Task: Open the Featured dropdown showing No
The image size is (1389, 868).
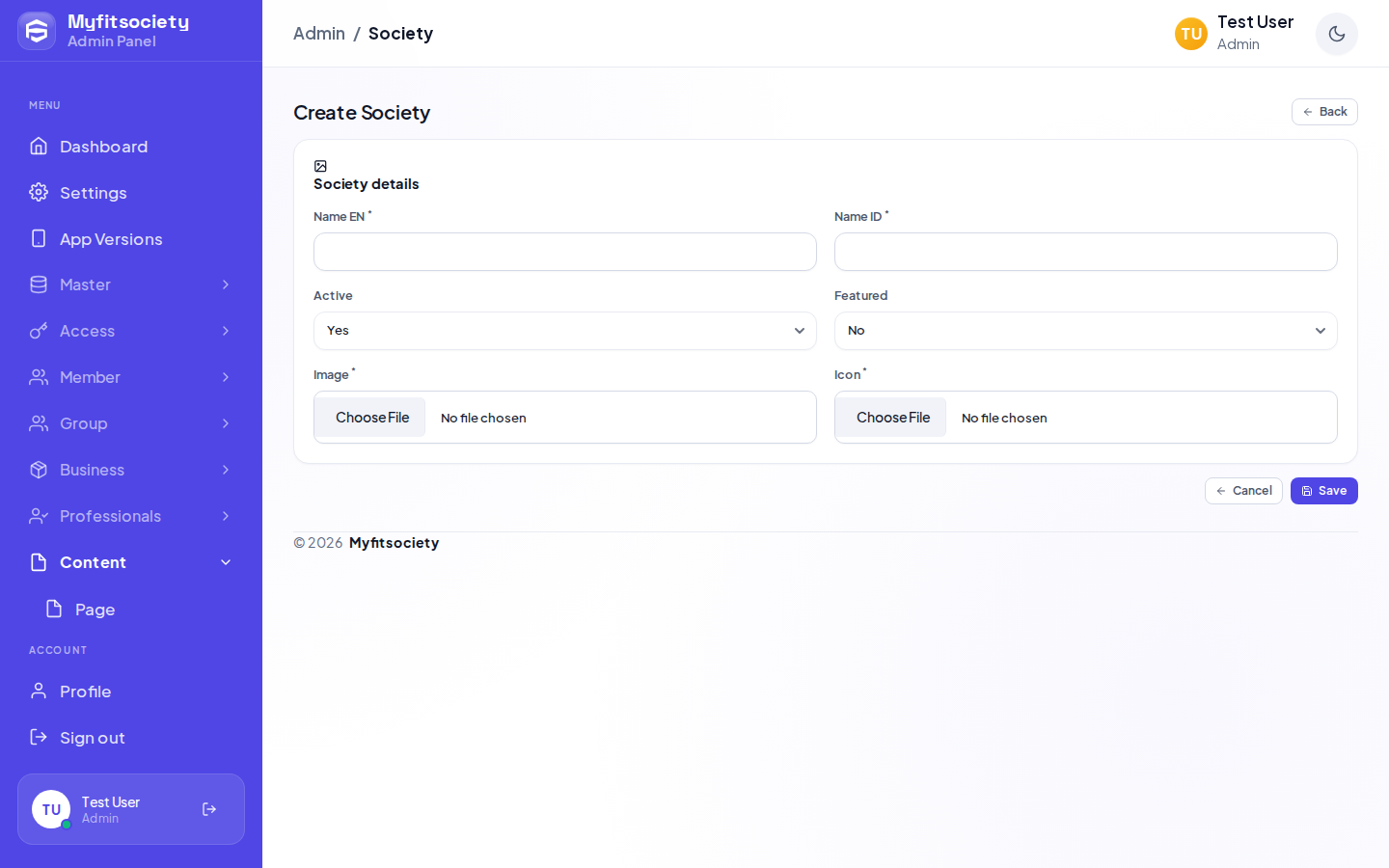Action: [x=1086, y=331]
